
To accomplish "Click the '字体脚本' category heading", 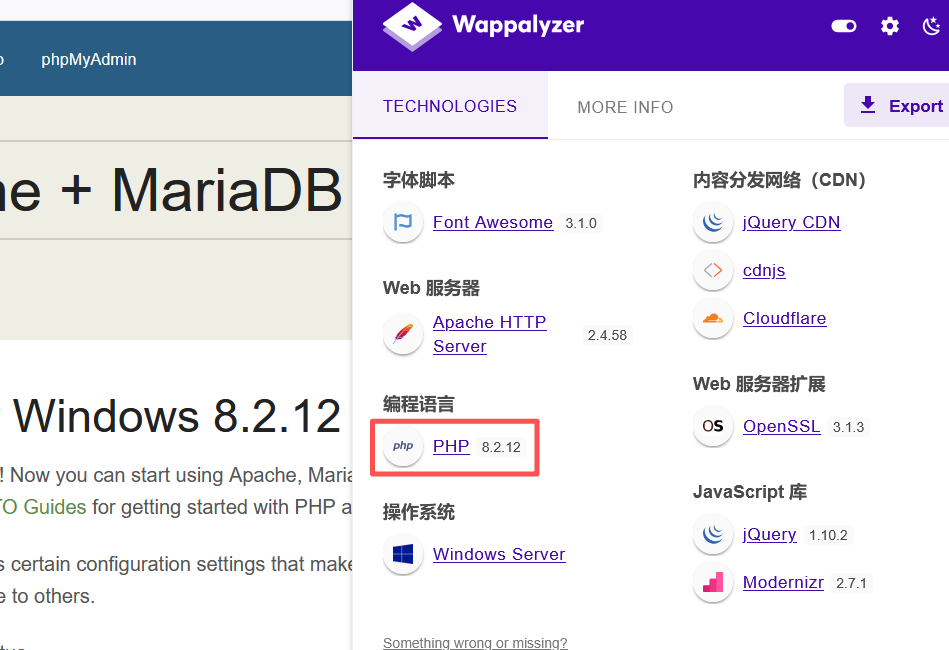I will coord(418,180).
